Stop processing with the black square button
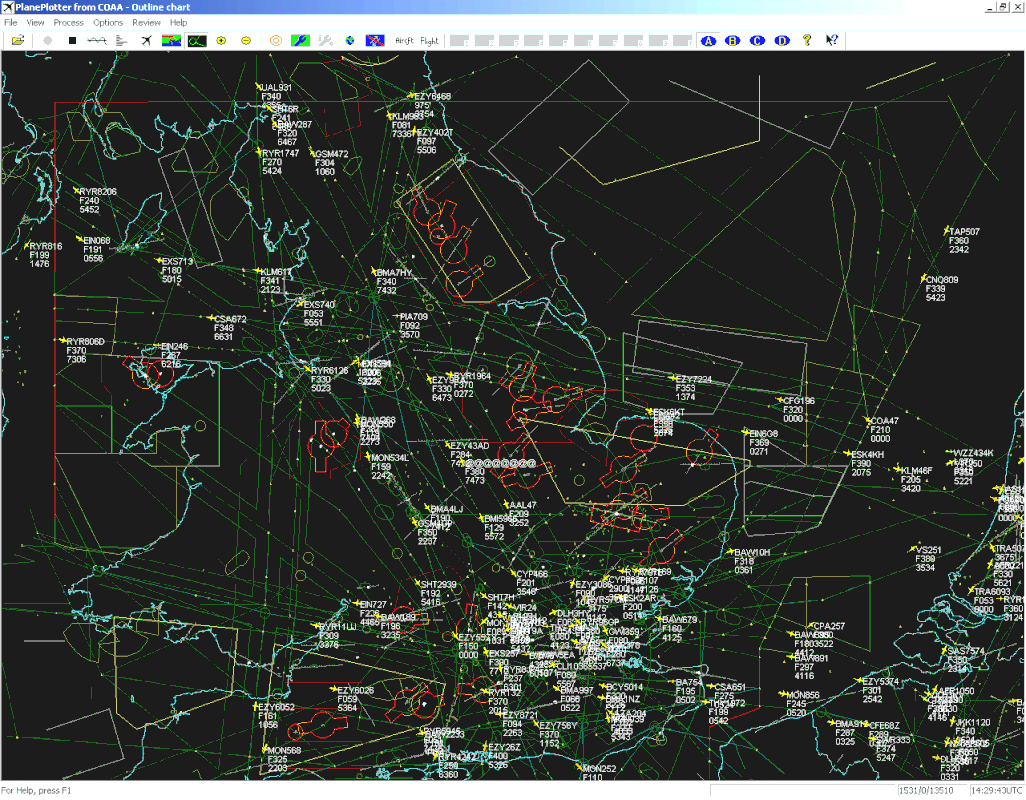Viewport: 1026px width, 800px height. tap(72, 41)
